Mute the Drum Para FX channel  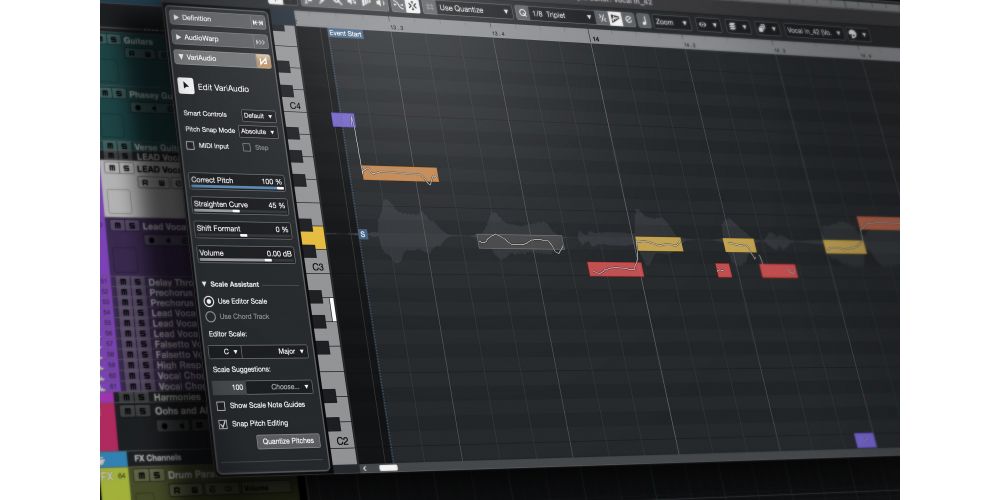(142, 476)
